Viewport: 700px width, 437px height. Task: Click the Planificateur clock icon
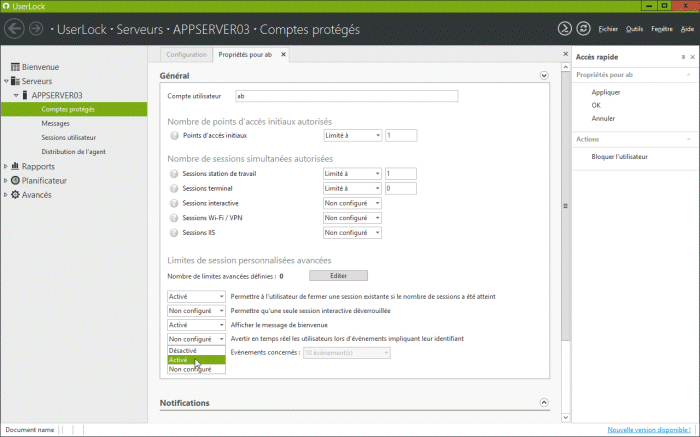pyautogui.click(x=15, y=180)
